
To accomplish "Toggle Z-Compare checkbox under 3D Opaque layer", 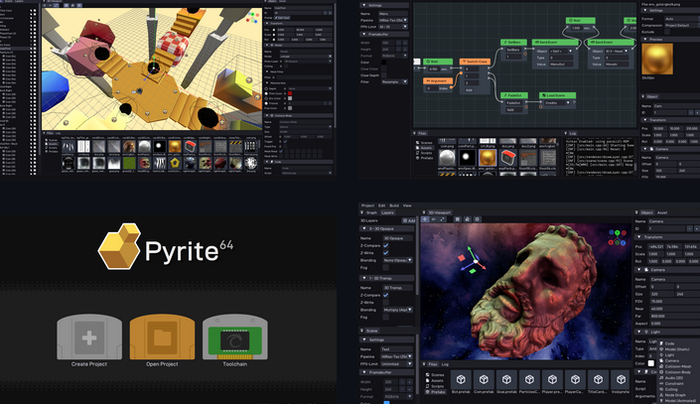I will coord(387,246).
